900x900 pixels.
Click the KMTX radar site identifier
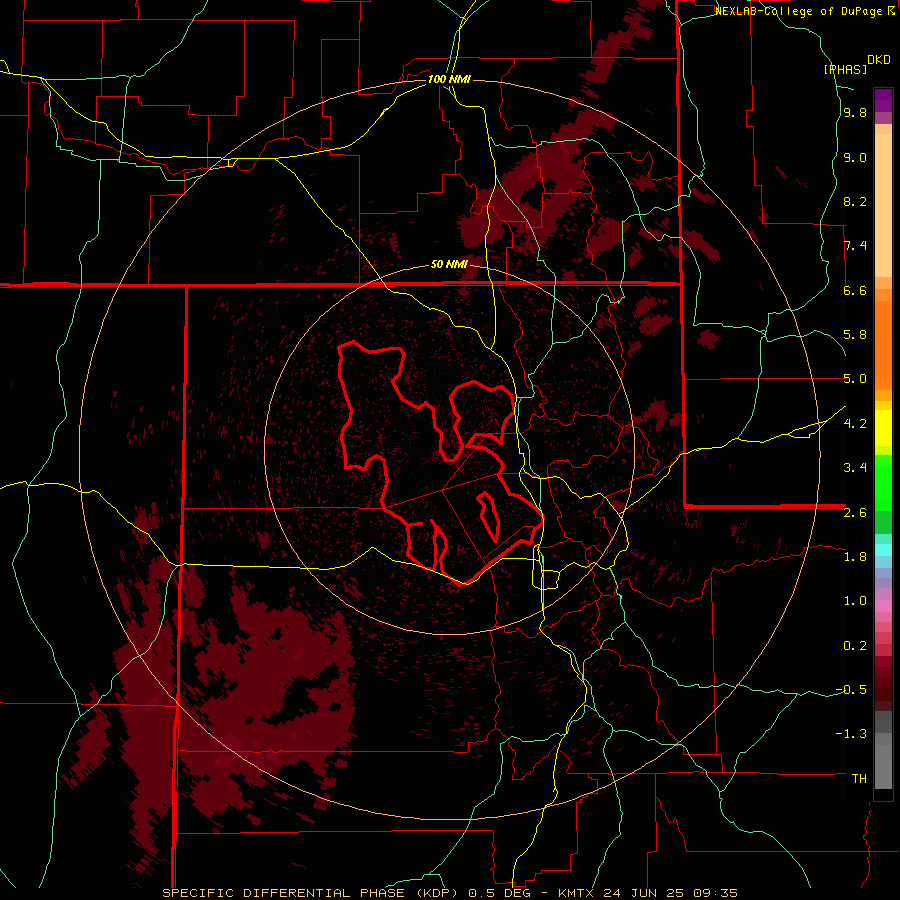pyautogui.click(x=576, y=893)
